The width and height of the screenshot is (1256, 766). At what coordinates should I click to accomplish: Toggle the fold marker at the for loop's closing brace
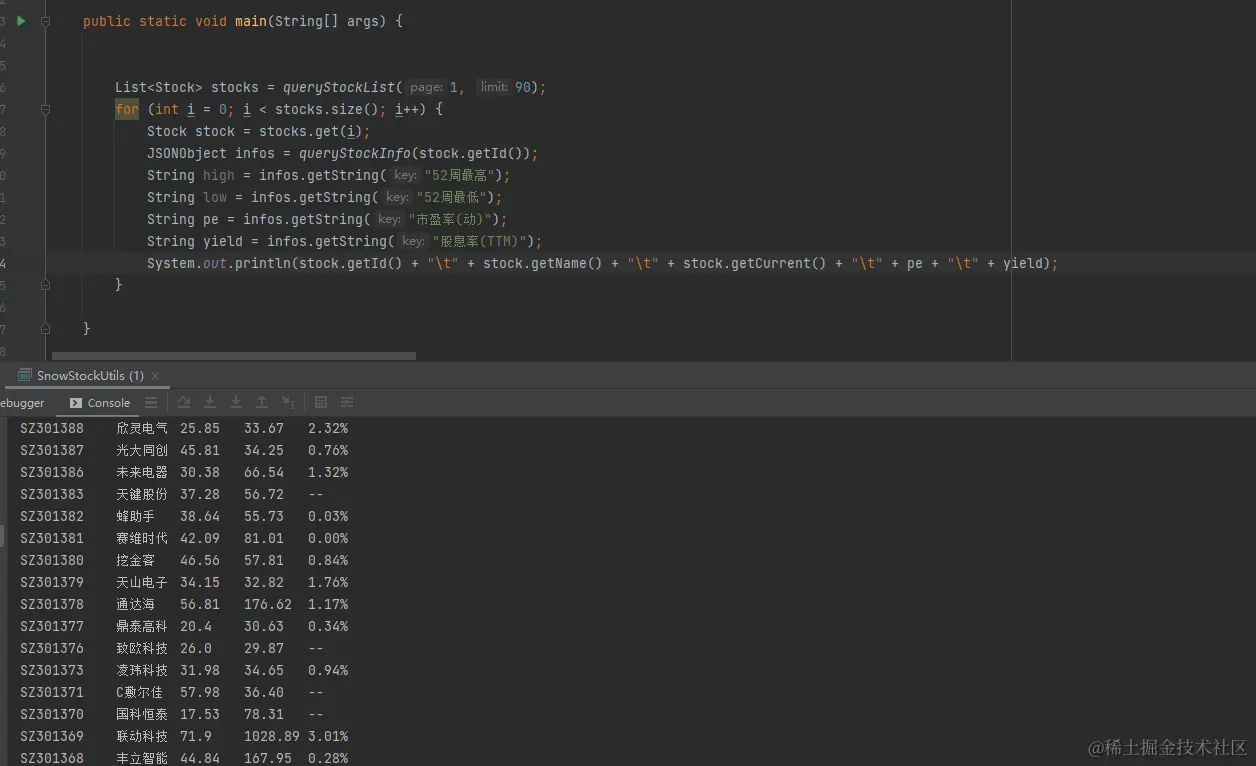[x=46, y=285]
